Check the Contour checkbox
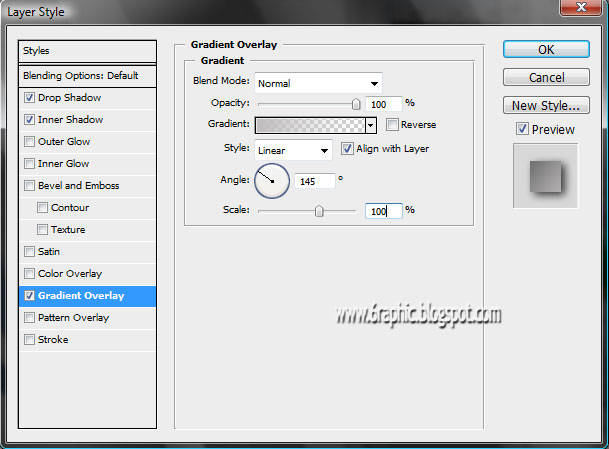The image size is (609, 449). coord(42,207)
